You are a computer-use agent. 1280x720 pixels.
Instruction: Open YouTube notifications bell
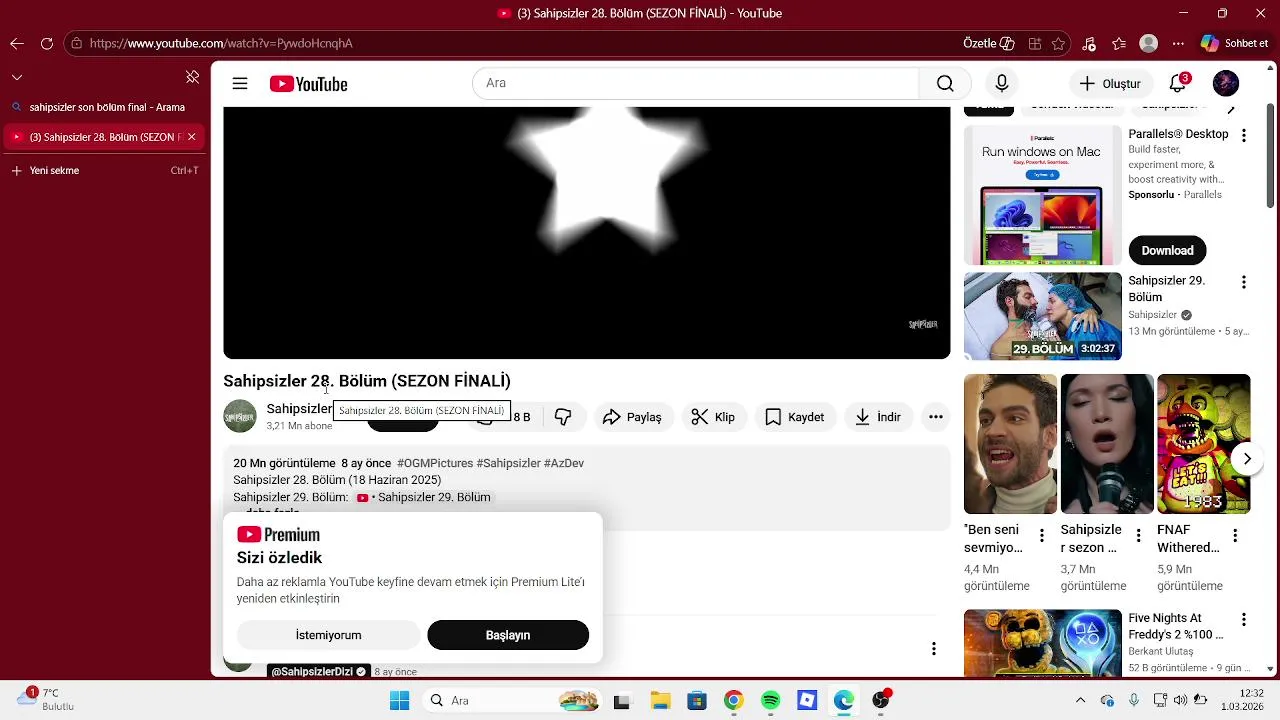click(1178, 84)
